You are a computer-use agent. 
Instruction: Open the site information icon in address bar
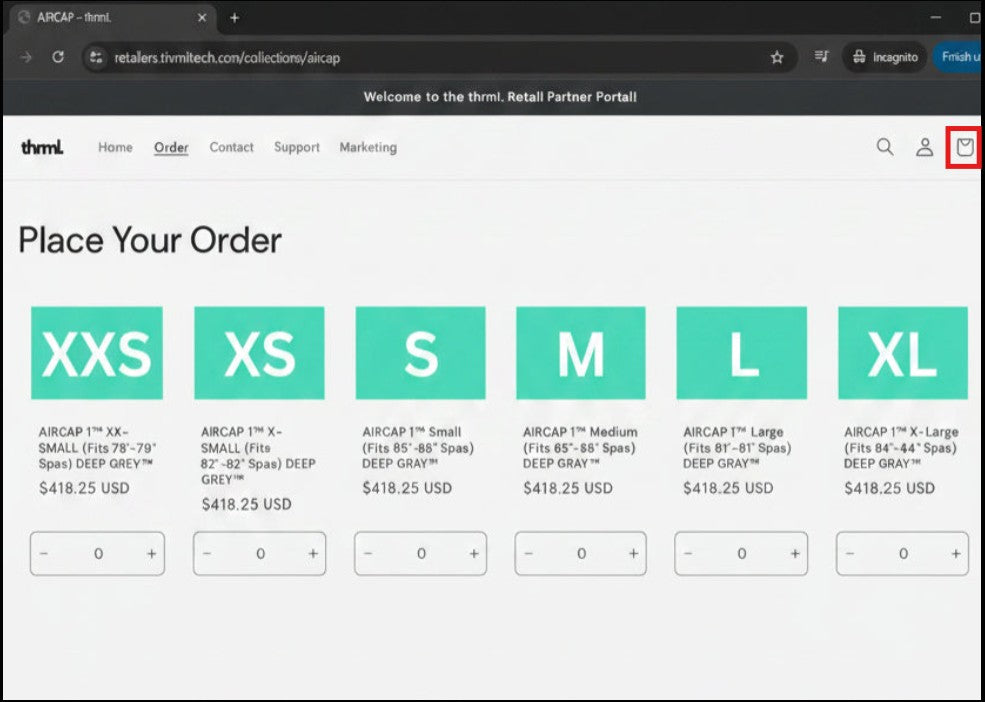pyautogui.click(x=96, y=58)
